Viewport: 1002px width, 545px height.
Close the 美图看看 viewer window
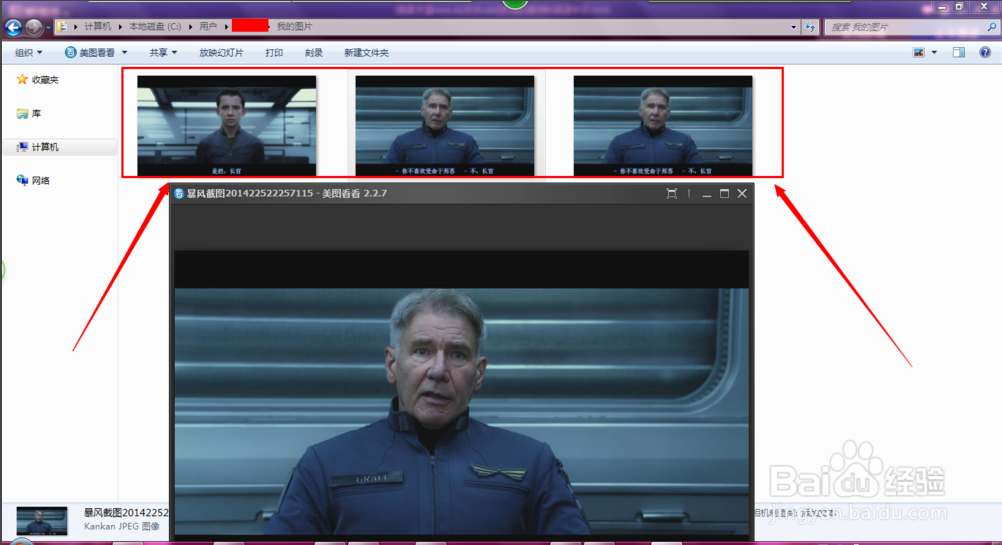pyautogui.click(x=742, y=194)
